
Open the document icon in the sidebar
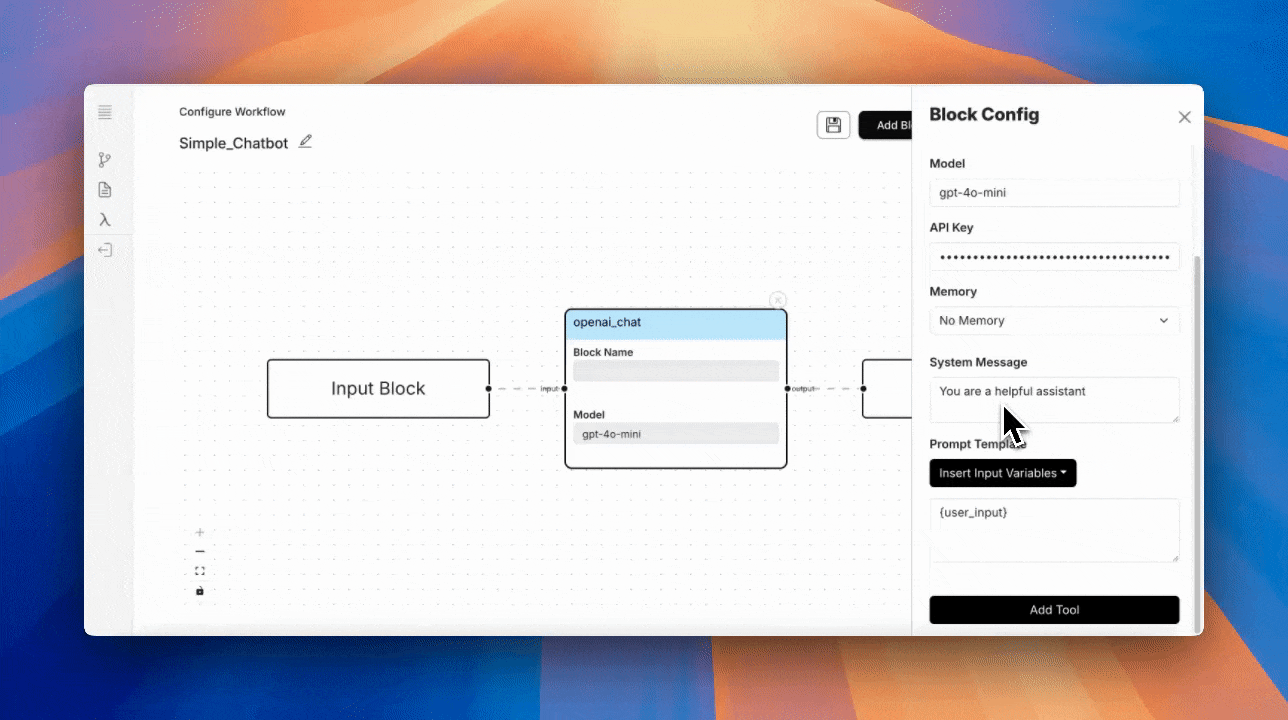(105, 190)
